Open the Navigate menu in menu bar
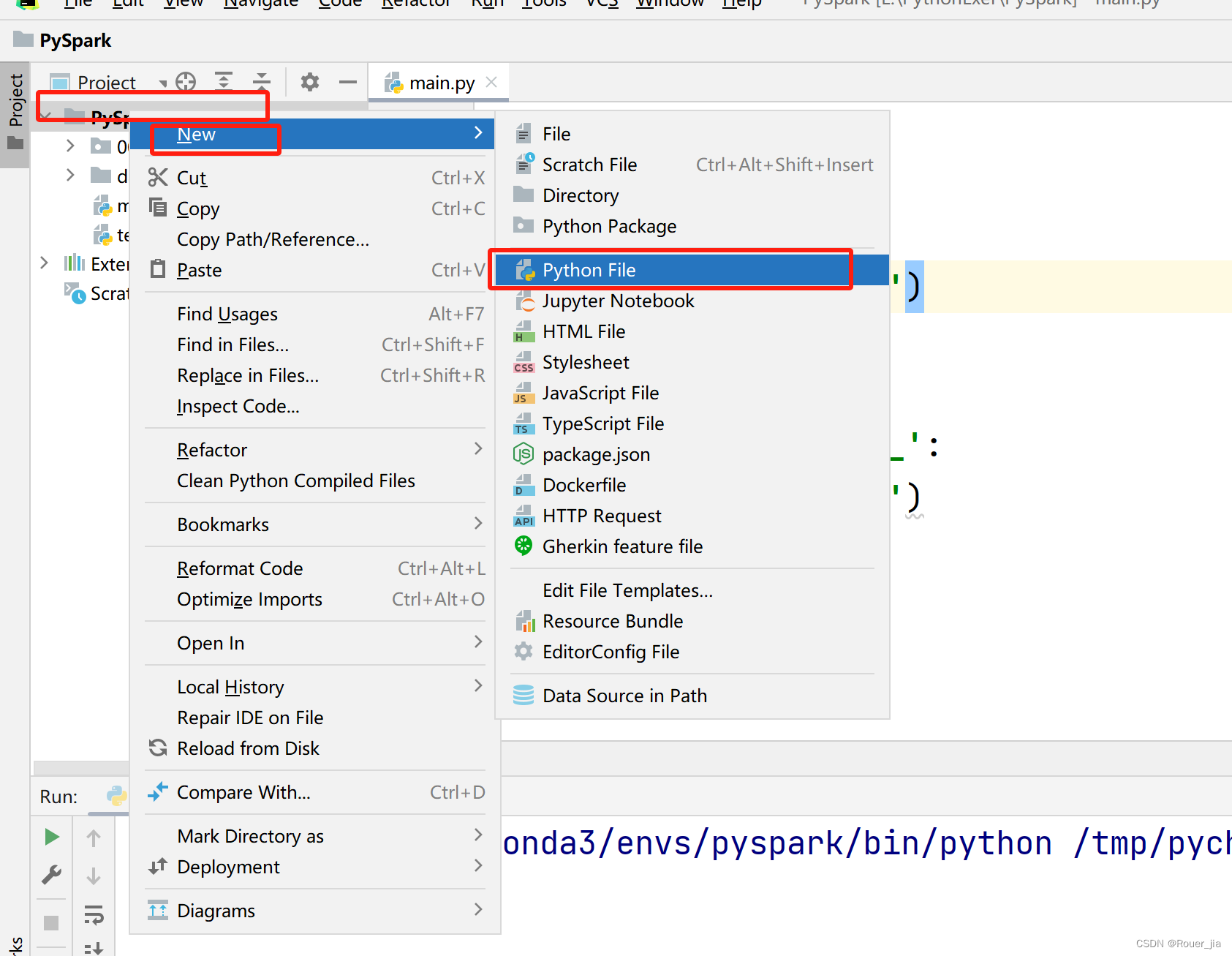 point(261,4)
